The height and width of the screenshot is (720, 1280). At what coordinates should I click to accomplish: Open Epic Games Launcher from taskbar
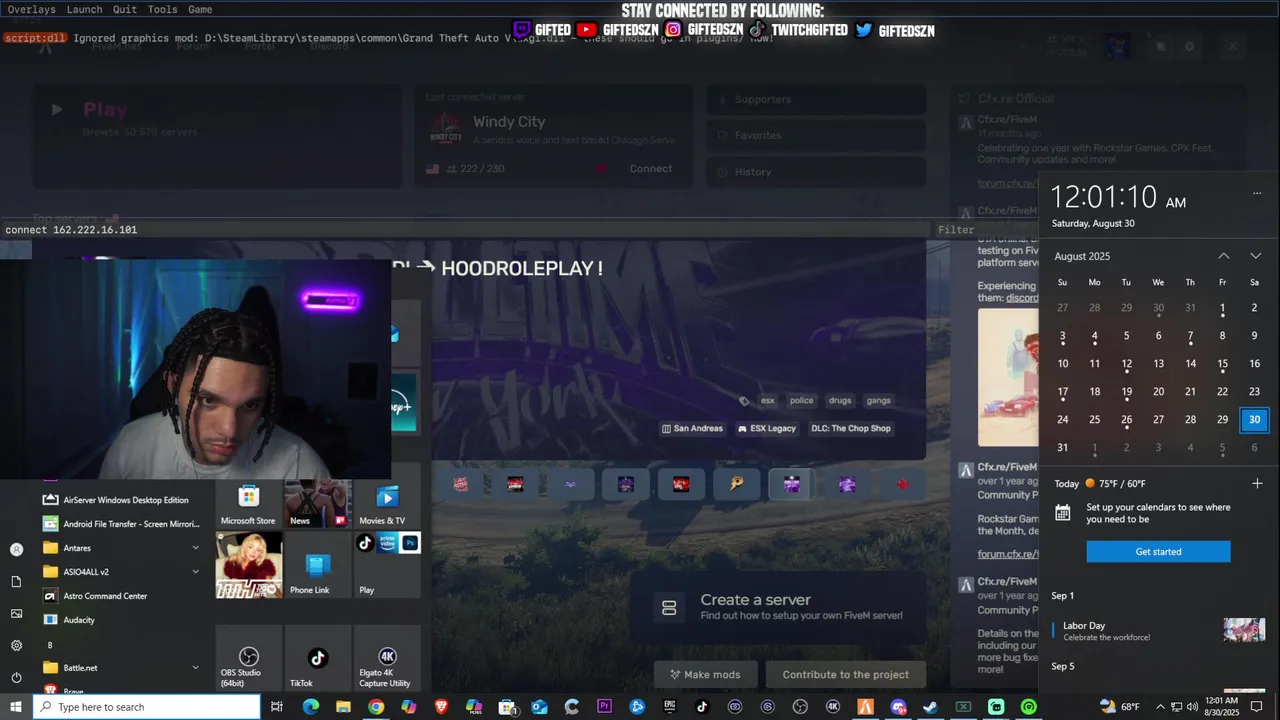pos(670,707)
